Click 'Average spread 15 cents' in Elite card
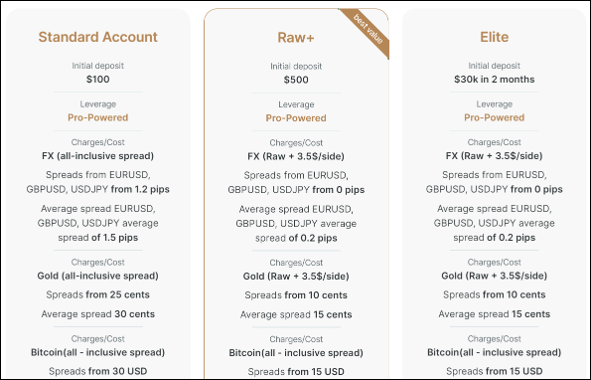 pyautogui.click(x=494, y=314)
